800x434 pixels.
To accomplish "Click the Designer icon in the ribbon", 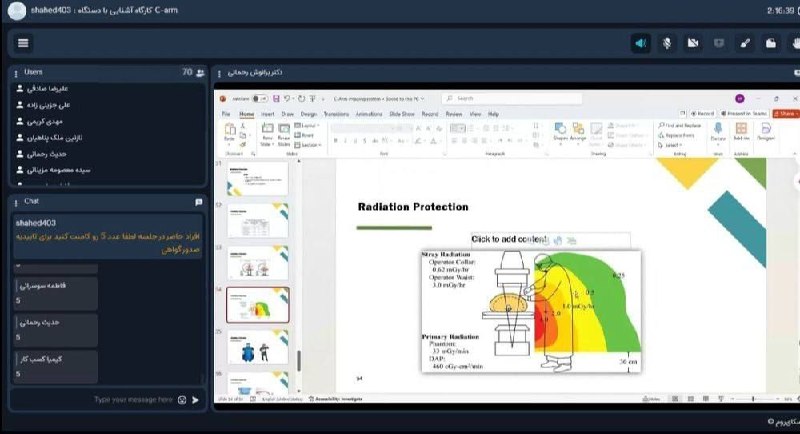I will tap(765, 130).
